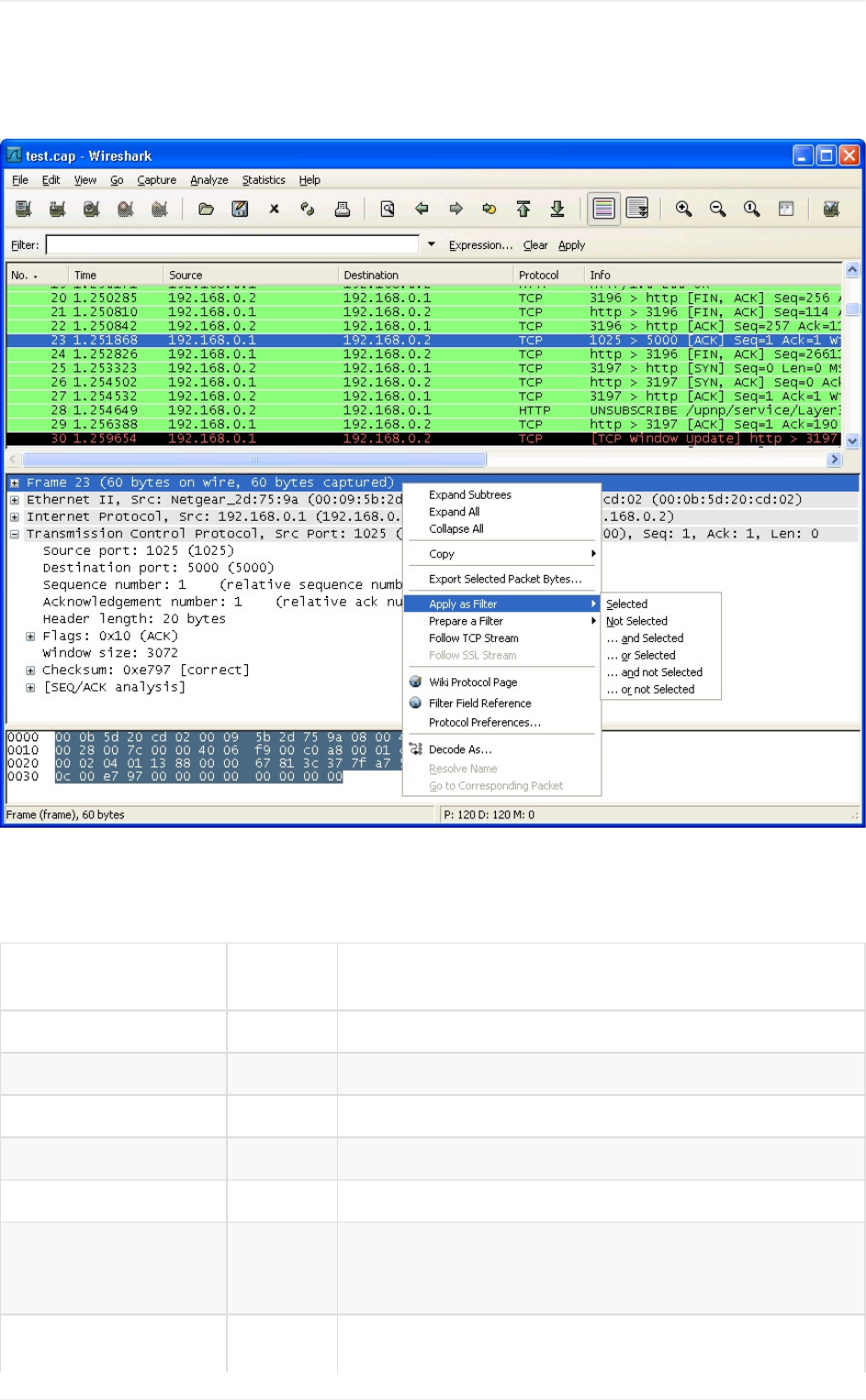The width and height of the screenshot is (866, 1400).
Task: Zoom in toolbar magnifier plus
Action: 684,209
